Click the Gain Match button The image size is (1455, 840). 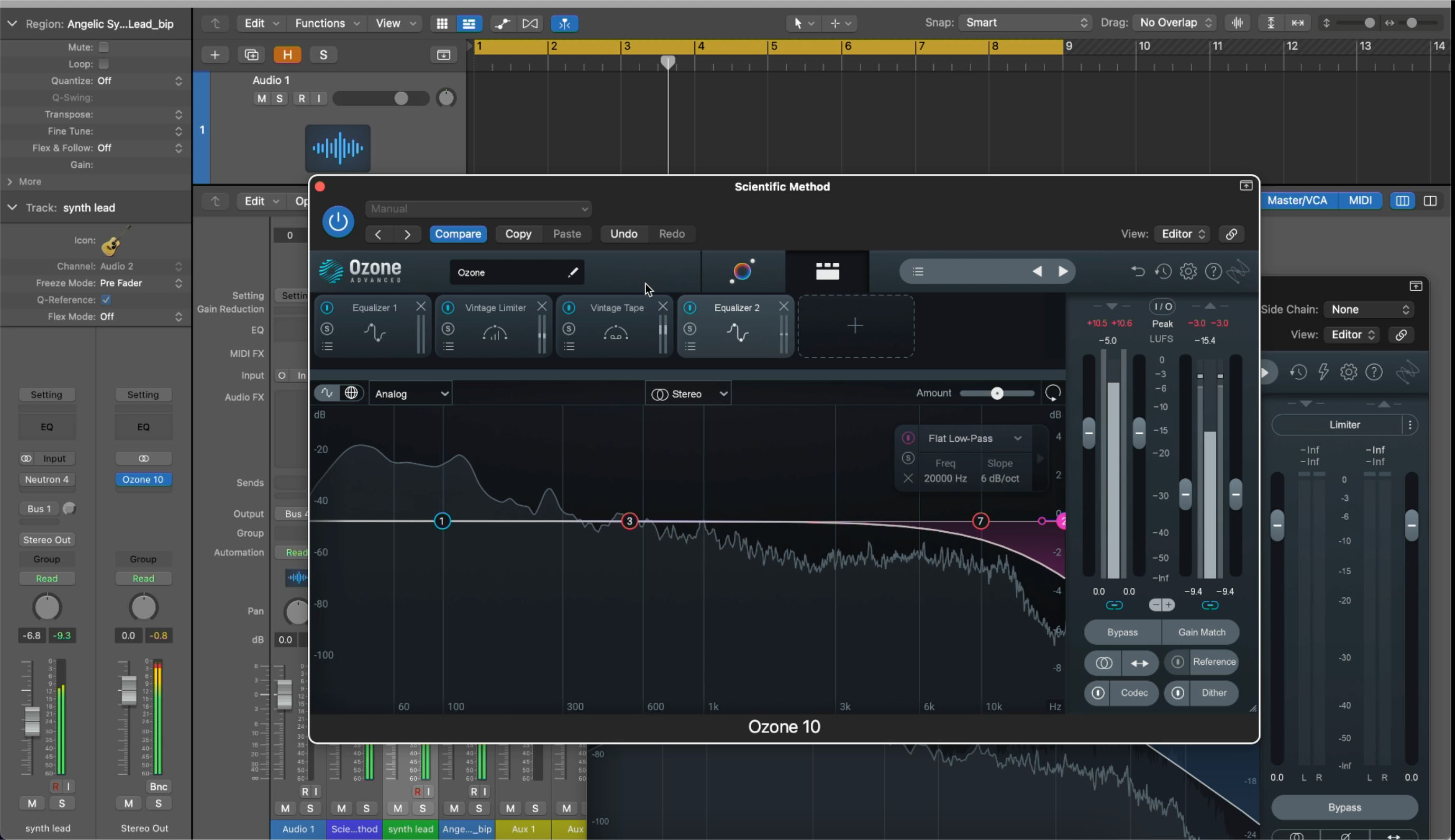click(x=1201, y=632)
